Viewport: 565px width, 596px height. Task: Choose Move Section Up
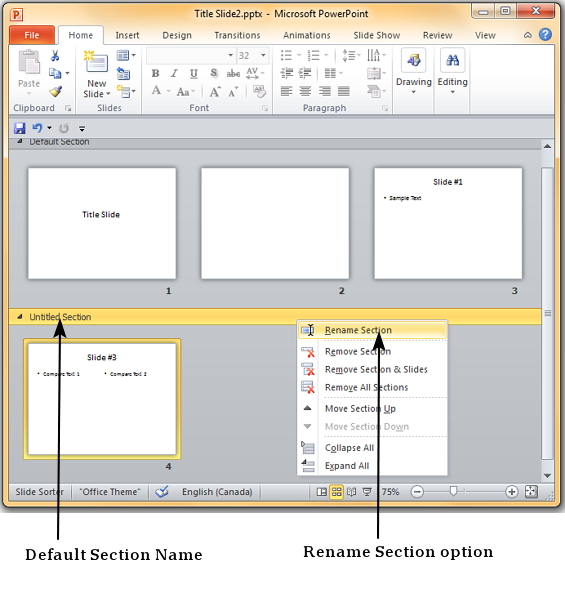(x=372, y=409)
